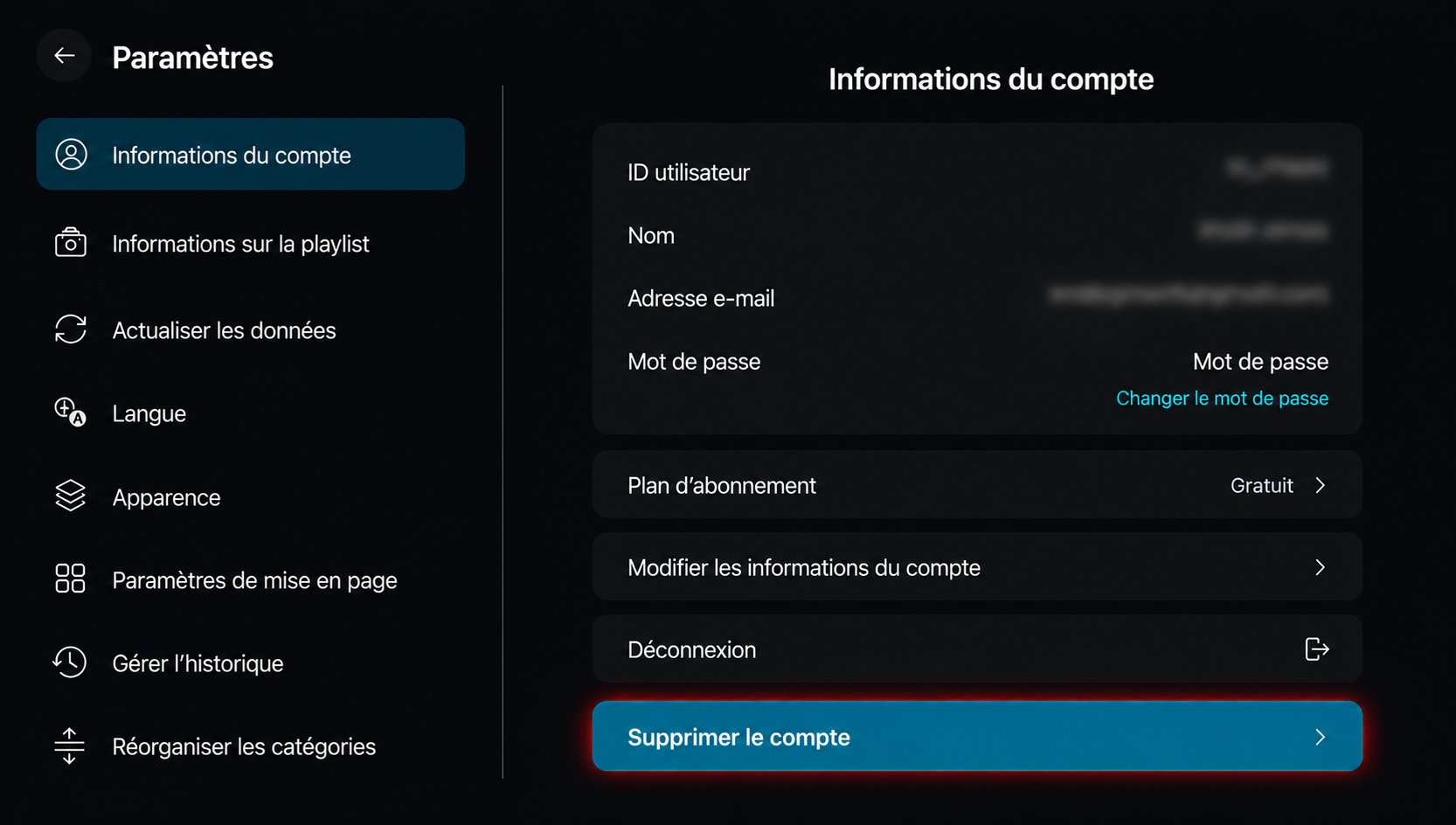
Task: Click the Déconnexion row
Action: pyautogui.click(x=977, y=649)
